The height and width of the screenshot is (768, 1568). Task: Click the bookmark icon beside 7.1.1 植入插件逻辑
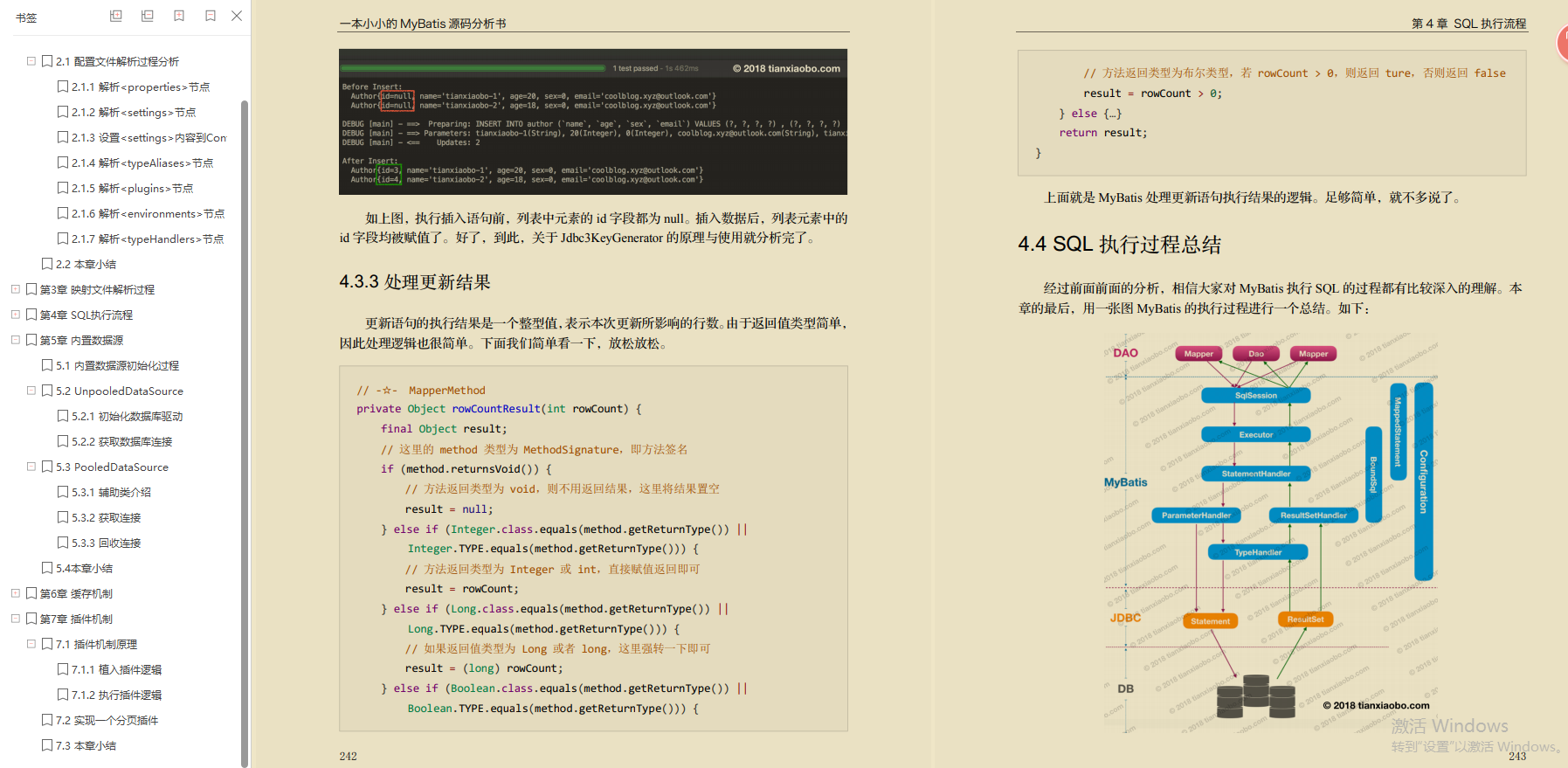click(x=63, y=669)
